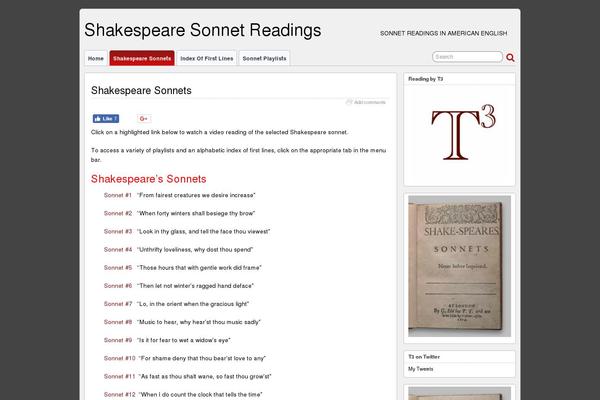This screenshot has height=400, width=600.
Task: Open the Sonnet #3 link
Action: [118, 231]
